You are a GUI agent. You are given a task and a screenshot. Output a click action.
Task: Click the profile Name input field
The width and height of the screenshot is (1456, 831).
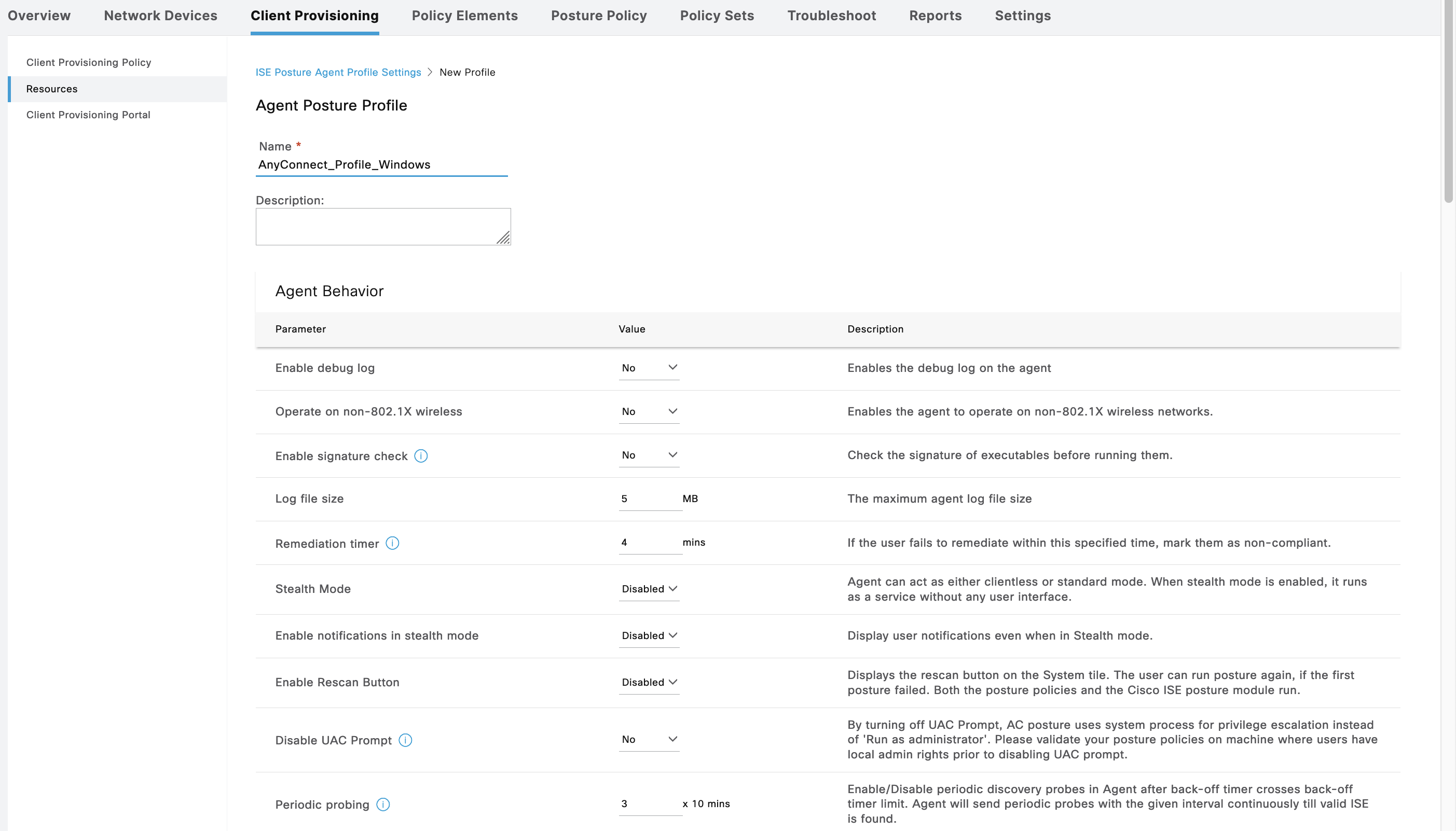click(381, 165)
